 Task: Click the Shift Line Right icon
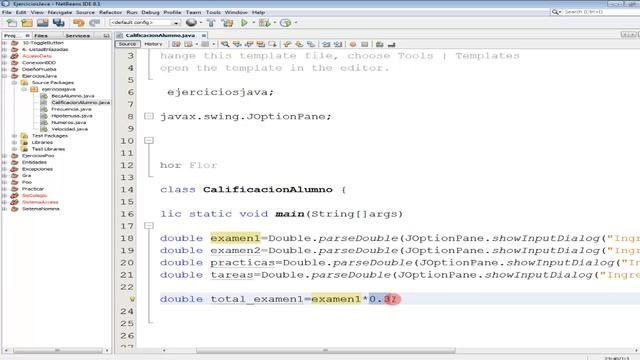tap(338, 44)
